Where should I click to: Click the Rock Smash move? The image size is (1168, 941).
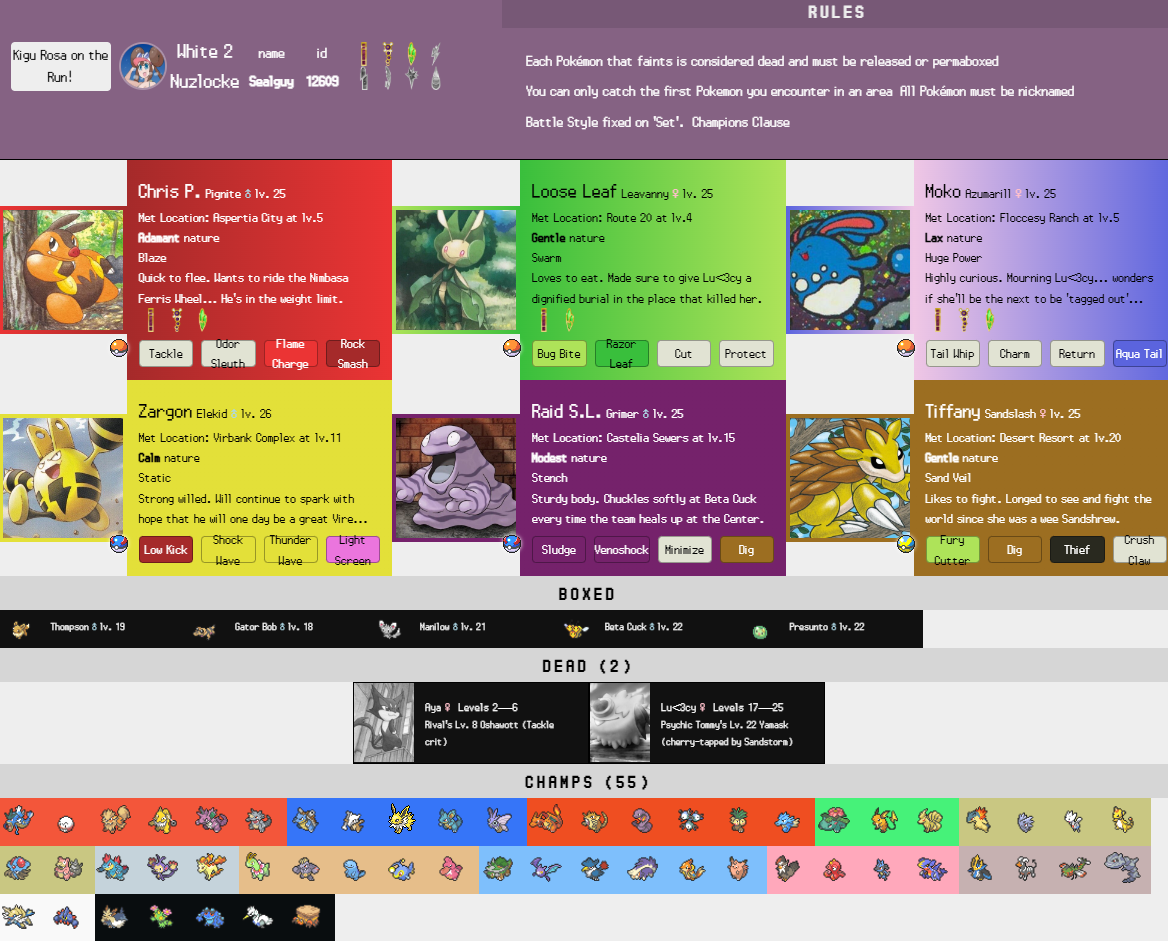353,354
